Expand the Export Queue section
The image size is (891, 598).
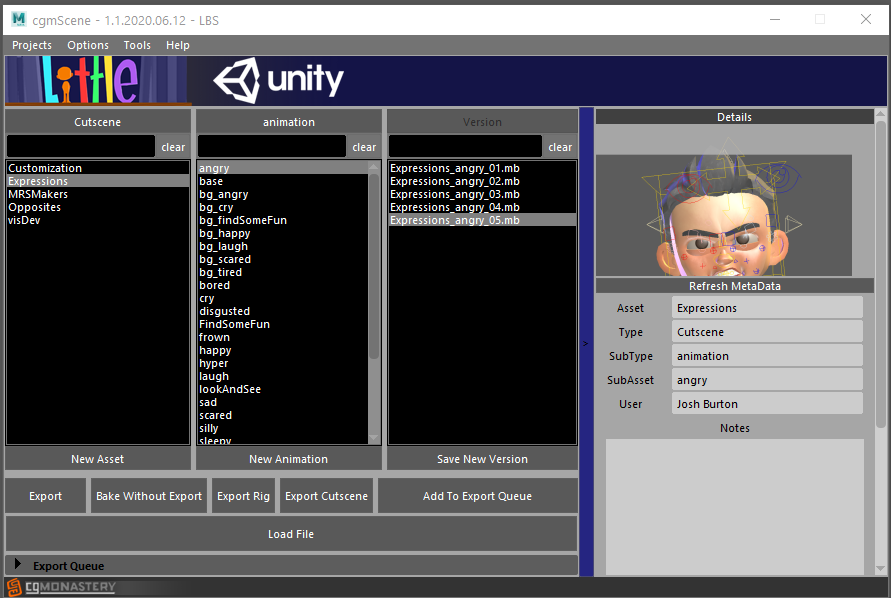tap(18, 564)
